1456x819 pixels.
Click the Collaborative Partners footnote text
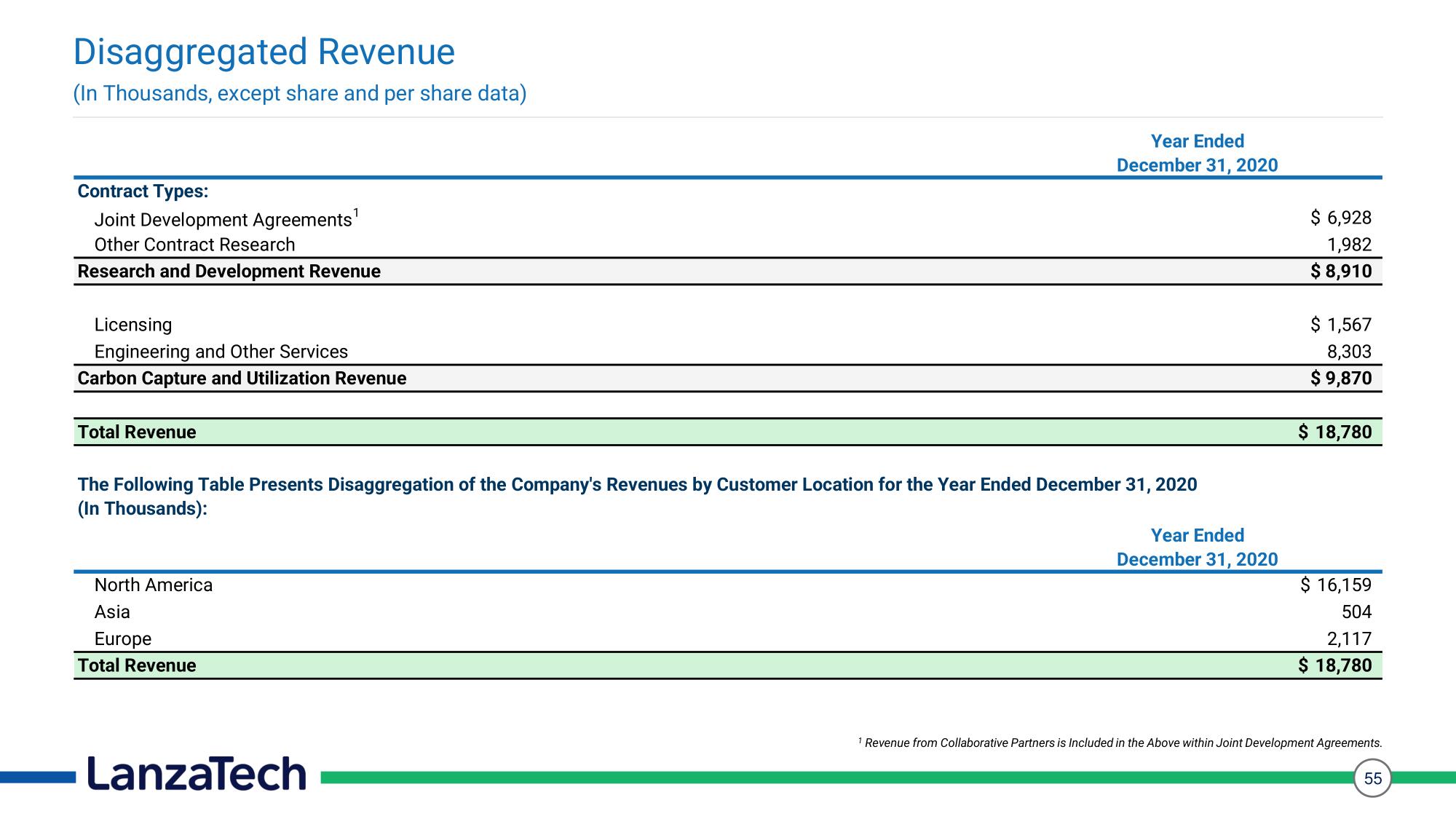coord(1120,743)
